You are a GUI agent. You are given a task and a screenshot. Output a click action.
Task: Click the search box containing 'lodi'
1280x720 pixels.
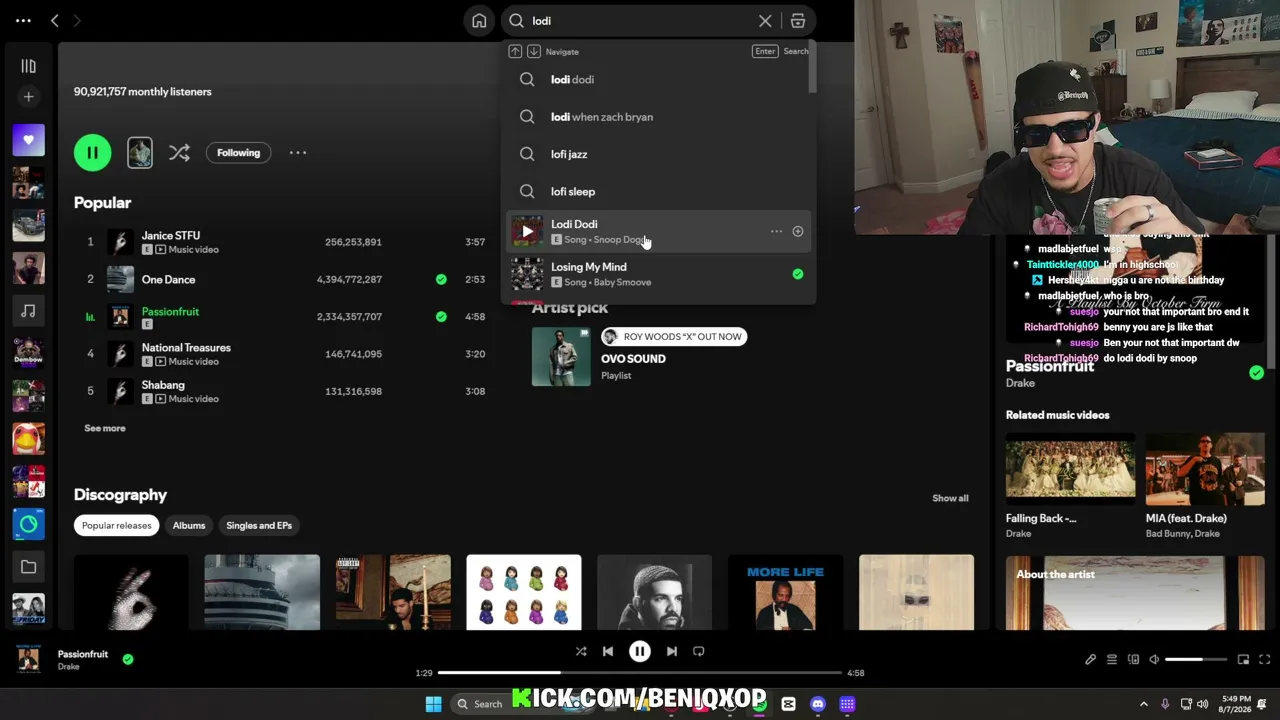coord(640,21)
